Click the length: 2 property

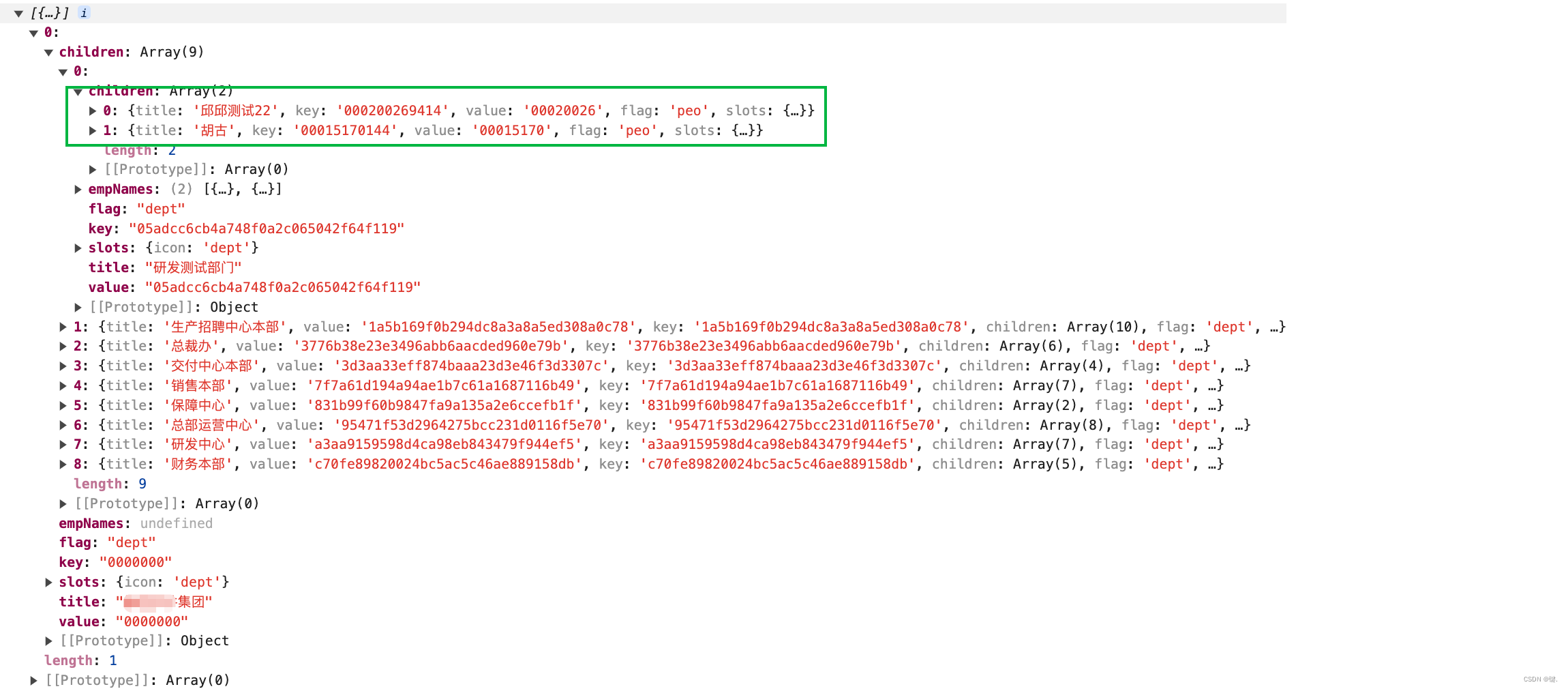(140, 150)
